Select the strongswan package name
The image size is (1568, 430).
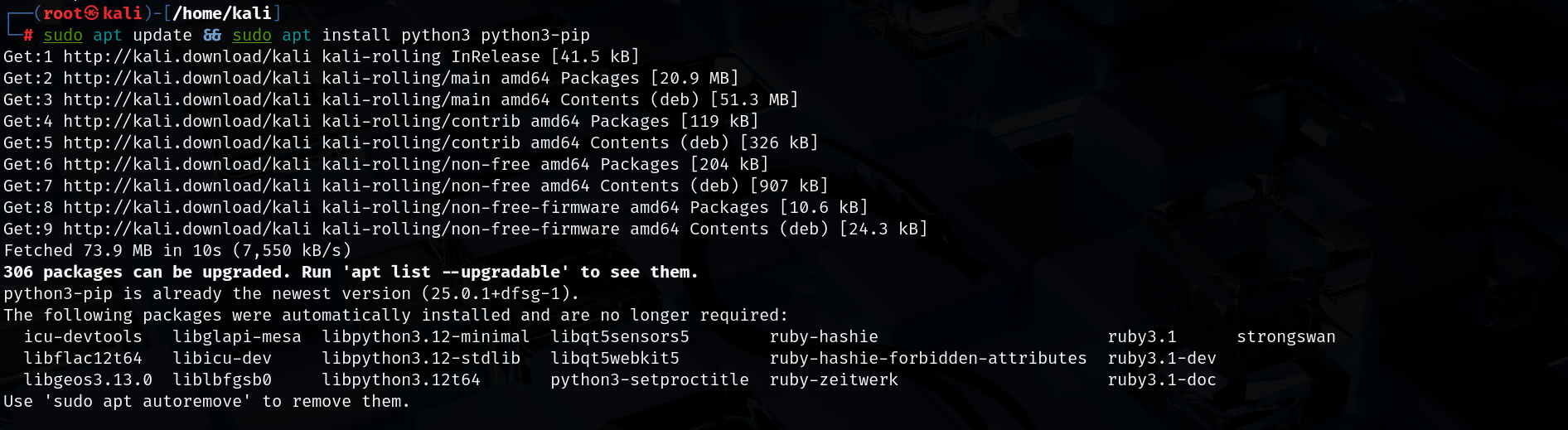click(1285, 336)
